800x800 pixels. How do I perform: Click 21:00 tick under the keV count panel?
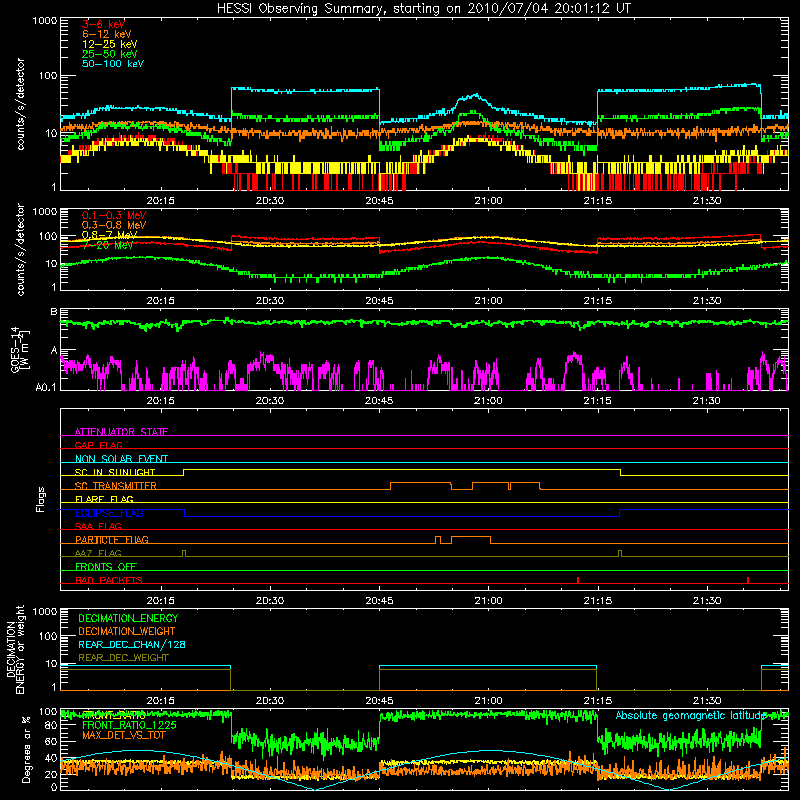coord(488,201)
